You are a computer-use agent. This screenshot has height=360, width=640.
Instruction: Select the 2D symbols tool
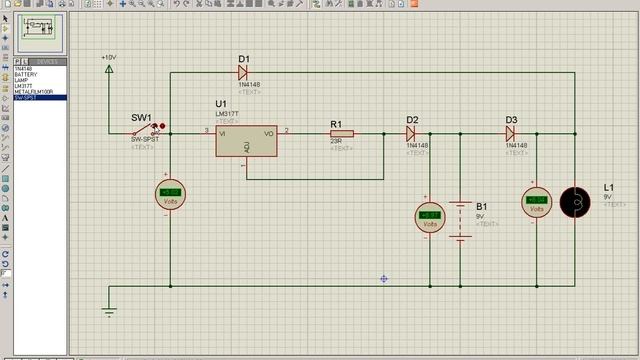5,228
